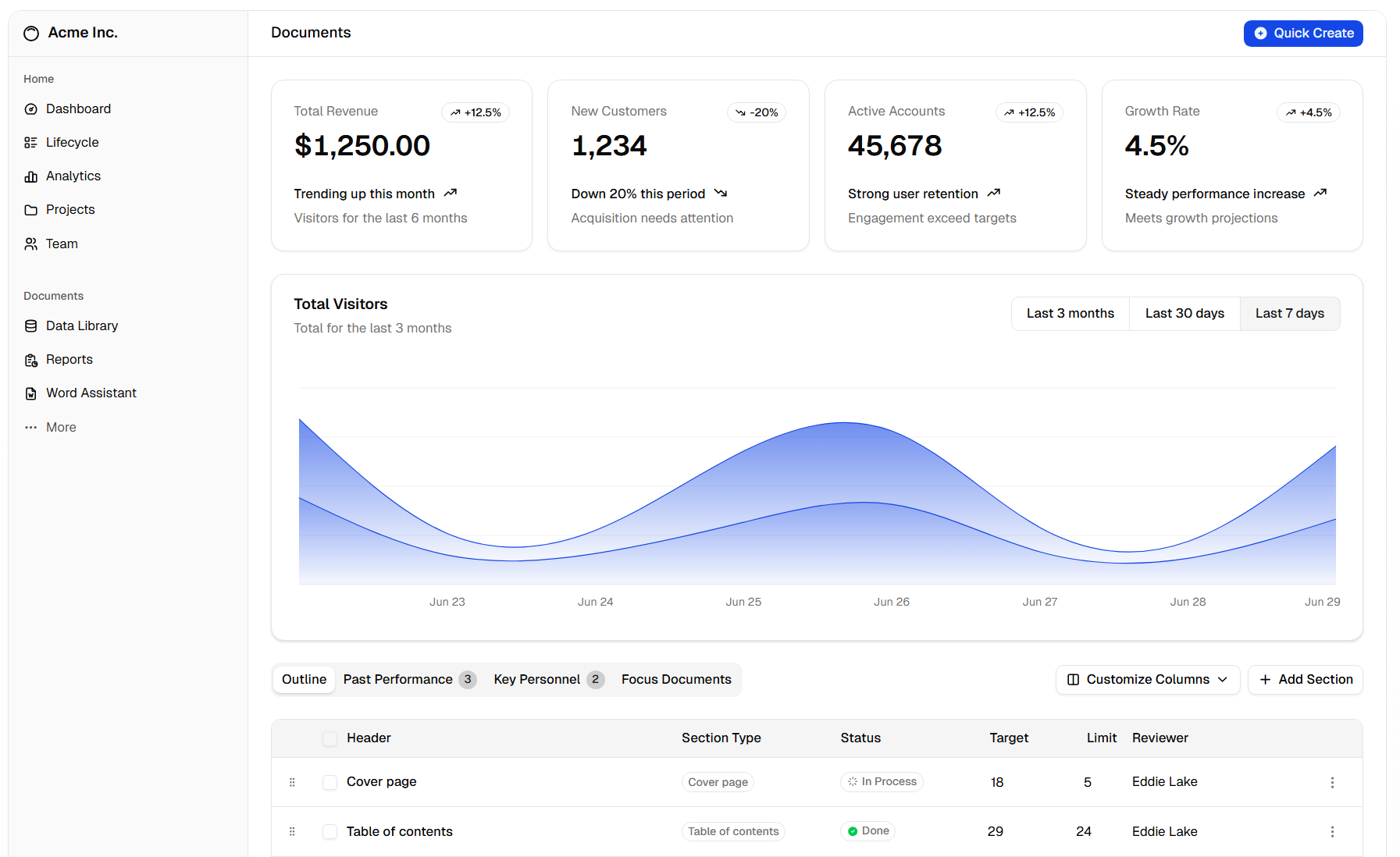Open Word Assistant from the sidebar
Image resolution: width=1400 pixels, height=857 pixels.
[30, 393]
